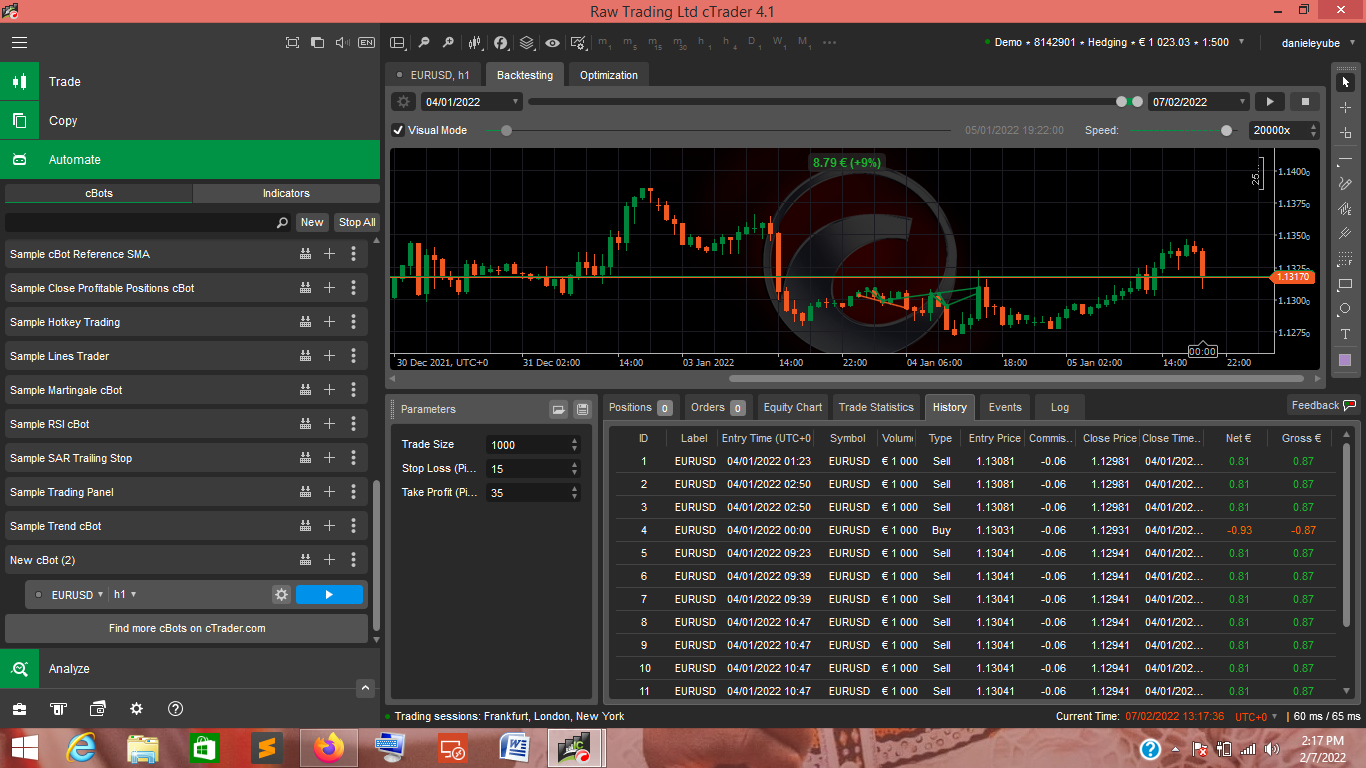Open Find more cBots on cTrader.com
Screen dimensions: 1366x768
click(187, 628)
